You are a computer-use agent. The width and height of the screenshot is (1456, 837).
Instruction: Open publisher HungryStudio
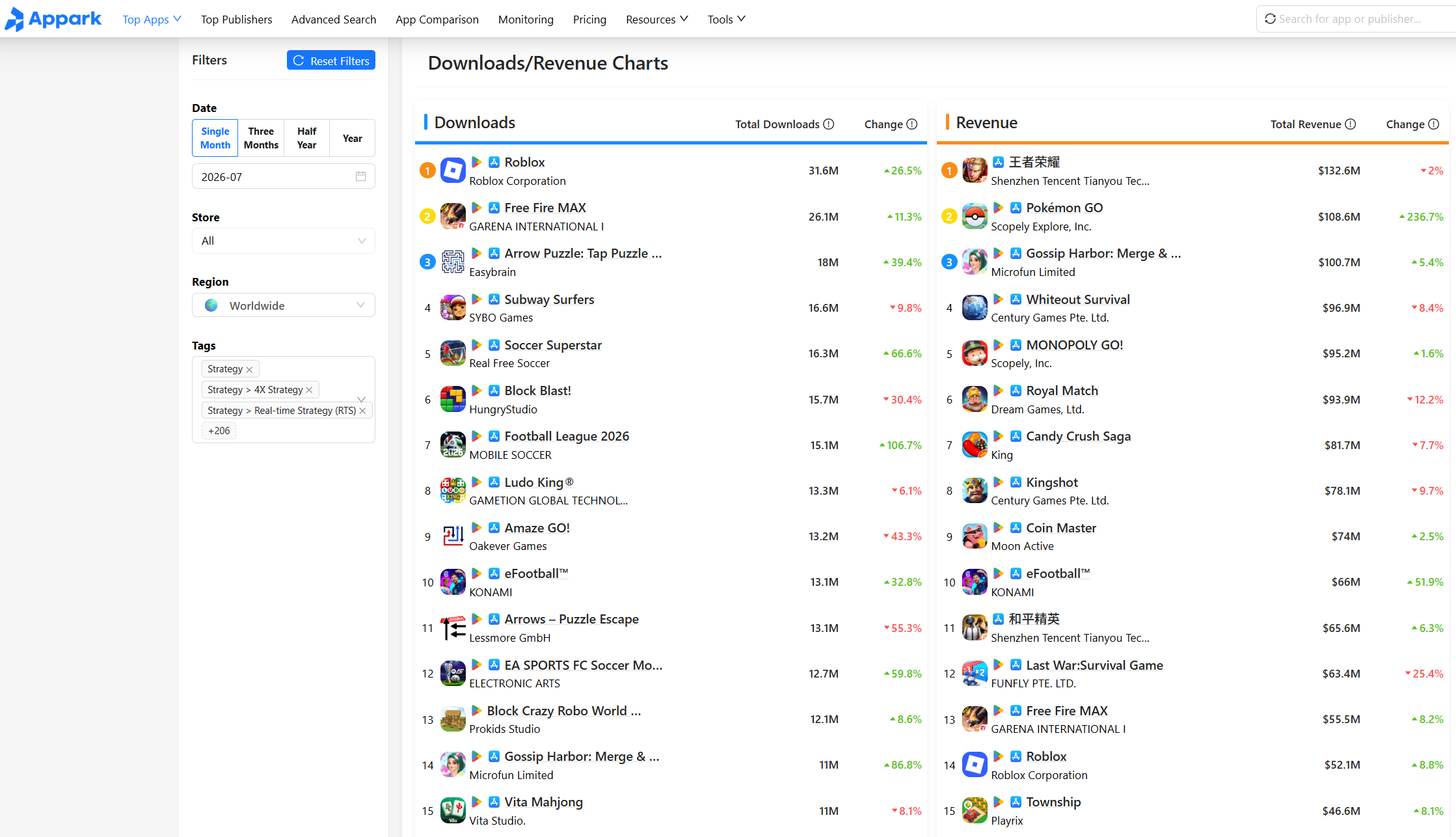[x=503, y=409]
